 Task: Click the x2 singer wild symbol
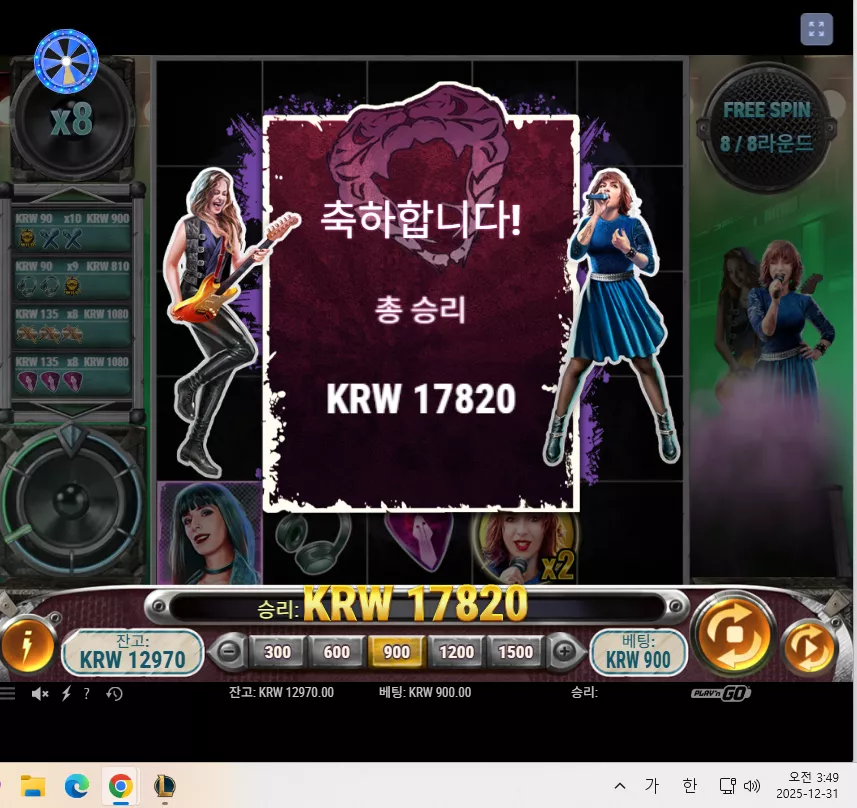(x=525, y=548)
